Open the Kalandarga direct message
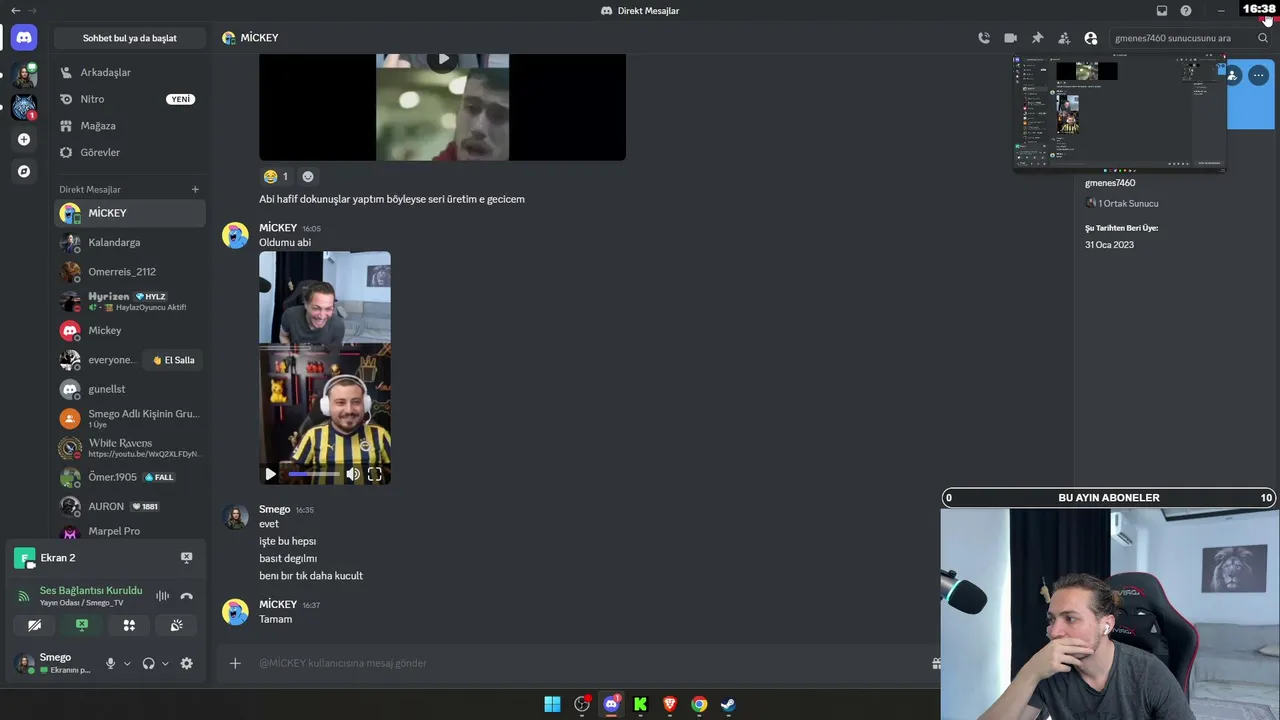This screenshot has width=1280, height=720. pos(130,242)
